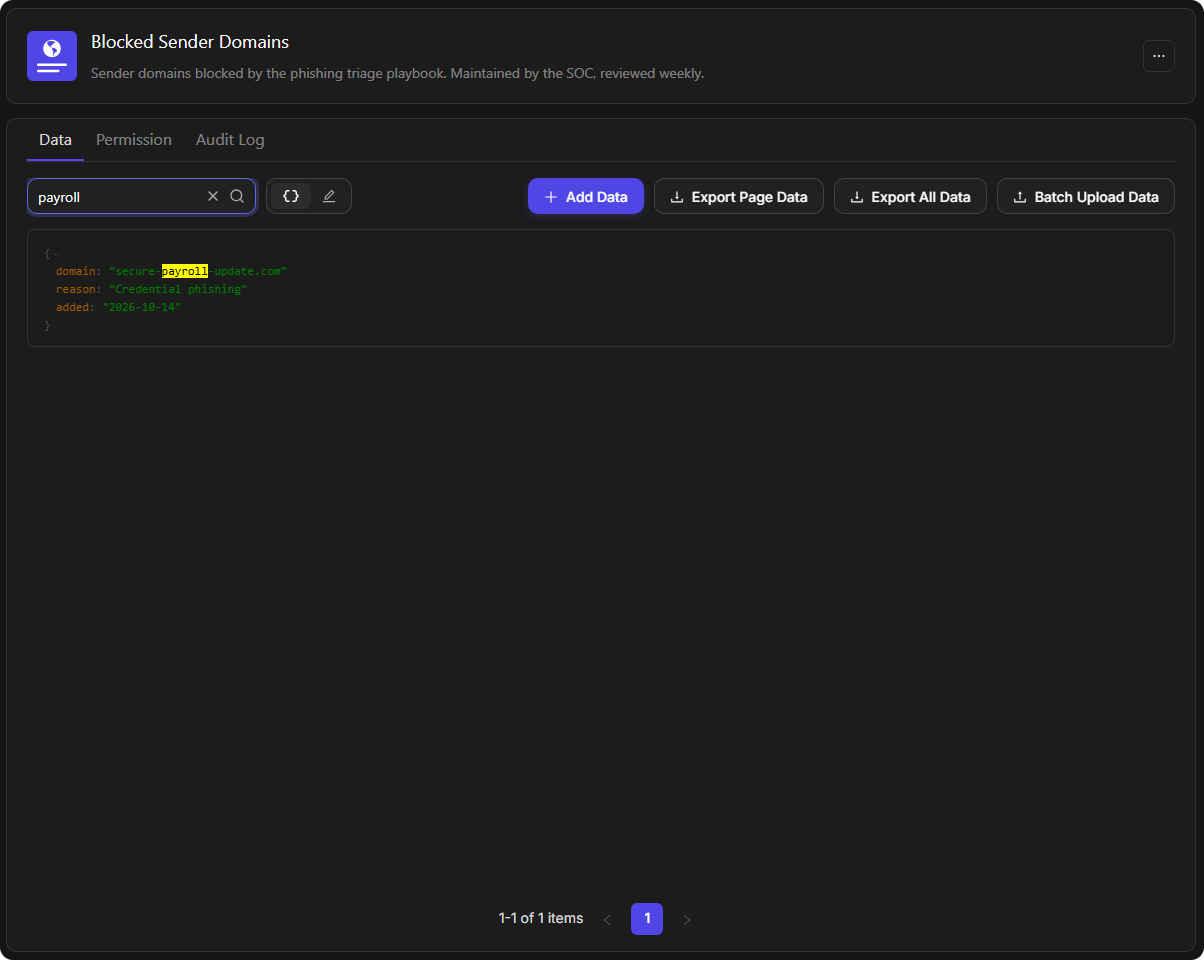Screen dimensions: 1204x960
Task: Click added date "2026-10-14"
Action: tap(142, 307)
